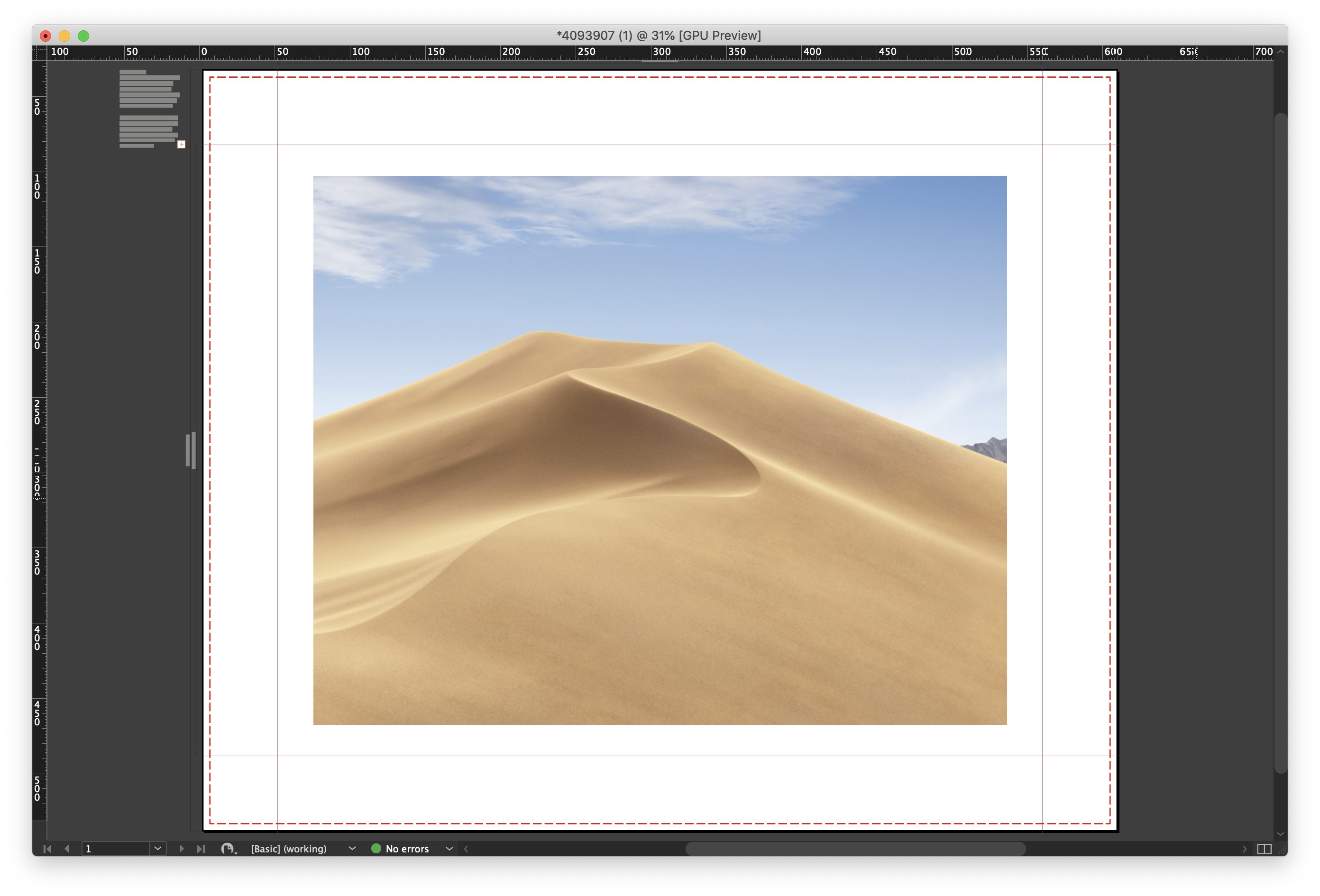This screenshot has width=1320, height=896.
Task: Open the document status menu icon
Action: coord(229,849)
